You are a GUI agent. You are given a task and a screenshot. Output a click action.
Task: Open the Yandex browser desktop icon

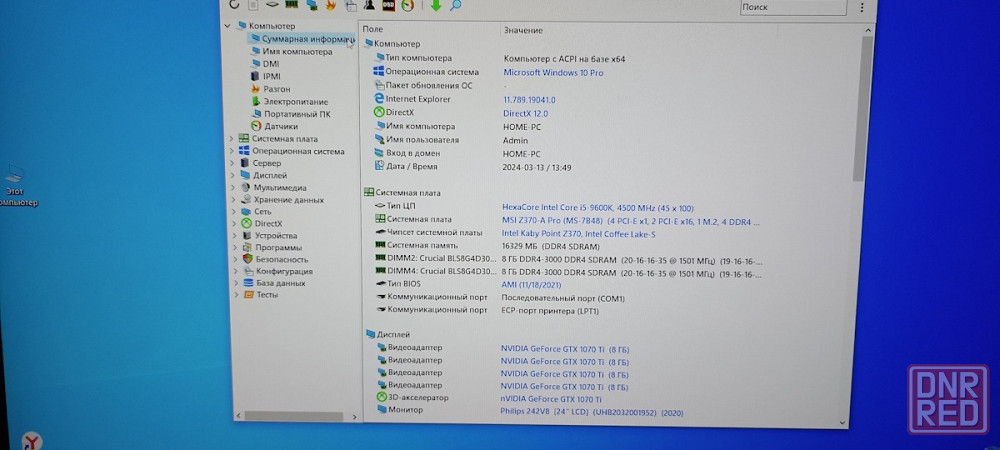31,440
